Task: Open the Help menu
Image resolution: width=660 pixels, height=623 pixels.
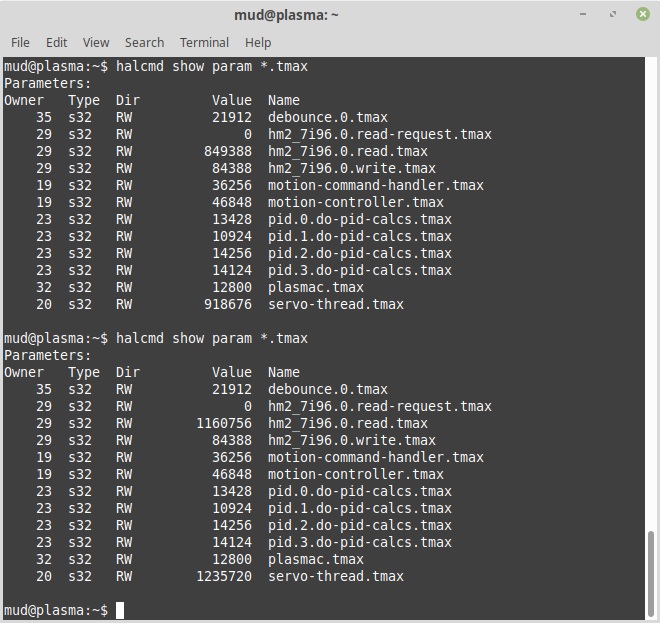Action: (258, 43)
